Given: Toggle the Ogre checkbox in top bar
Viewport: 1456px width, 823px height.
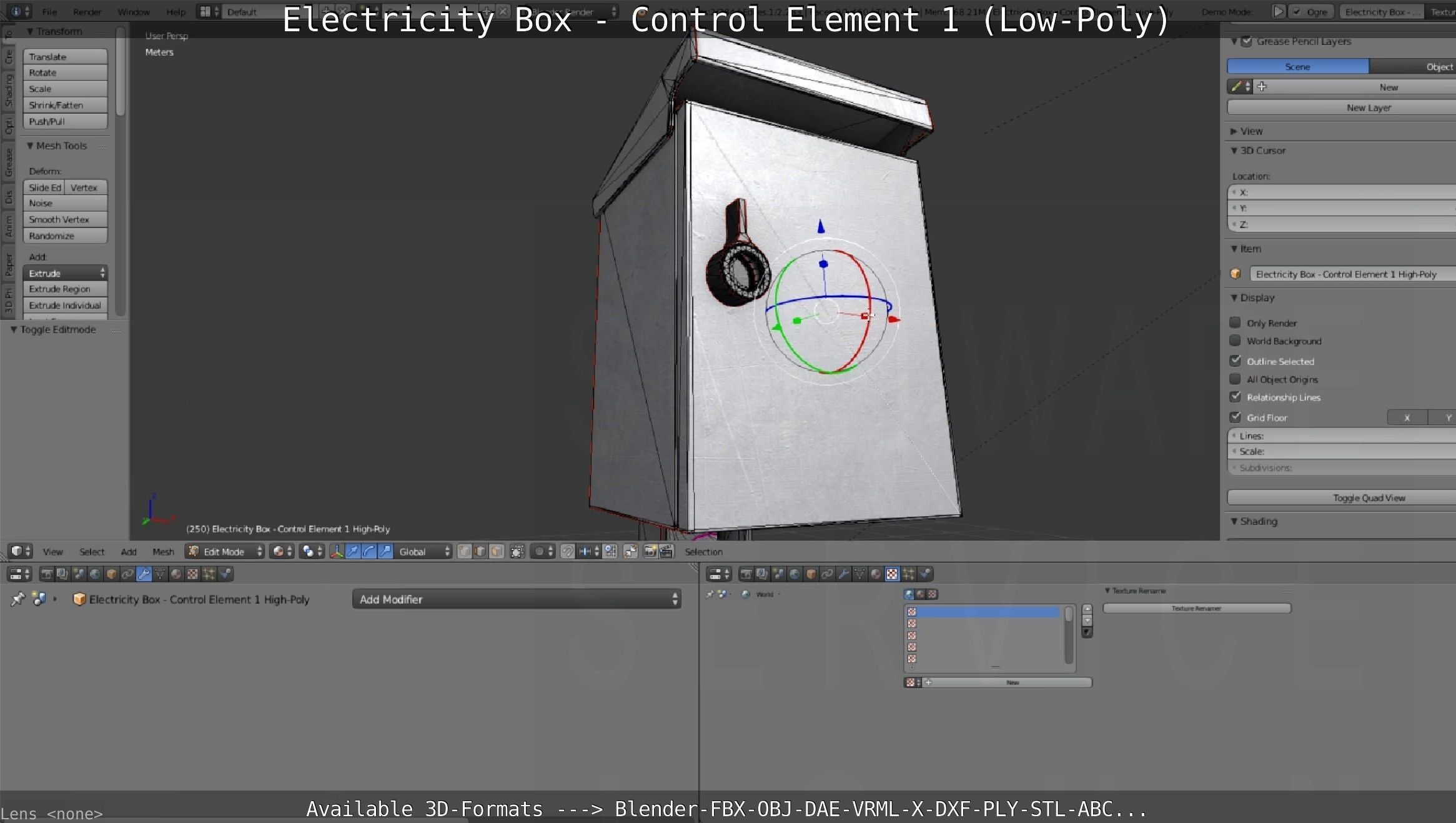Looking at the screenshot, I should pyautogui.click(x=1297, y=12).
